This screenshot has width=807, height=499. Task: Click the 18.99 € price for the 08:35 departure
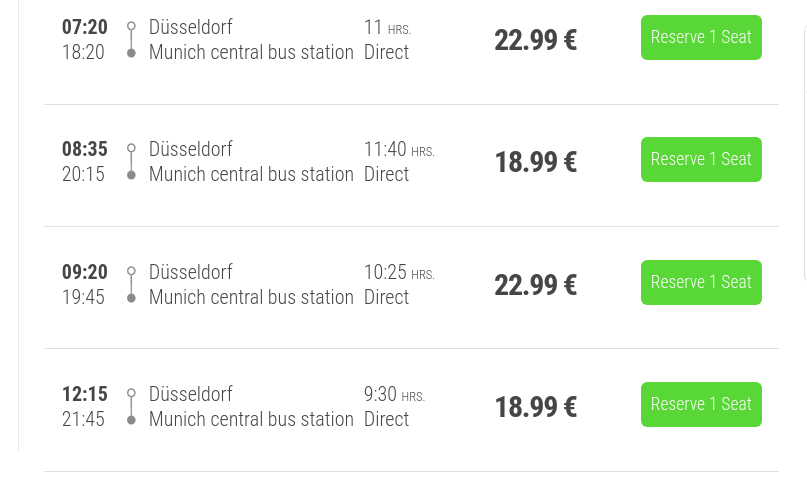pyautogui.click(x=535, y=162)
